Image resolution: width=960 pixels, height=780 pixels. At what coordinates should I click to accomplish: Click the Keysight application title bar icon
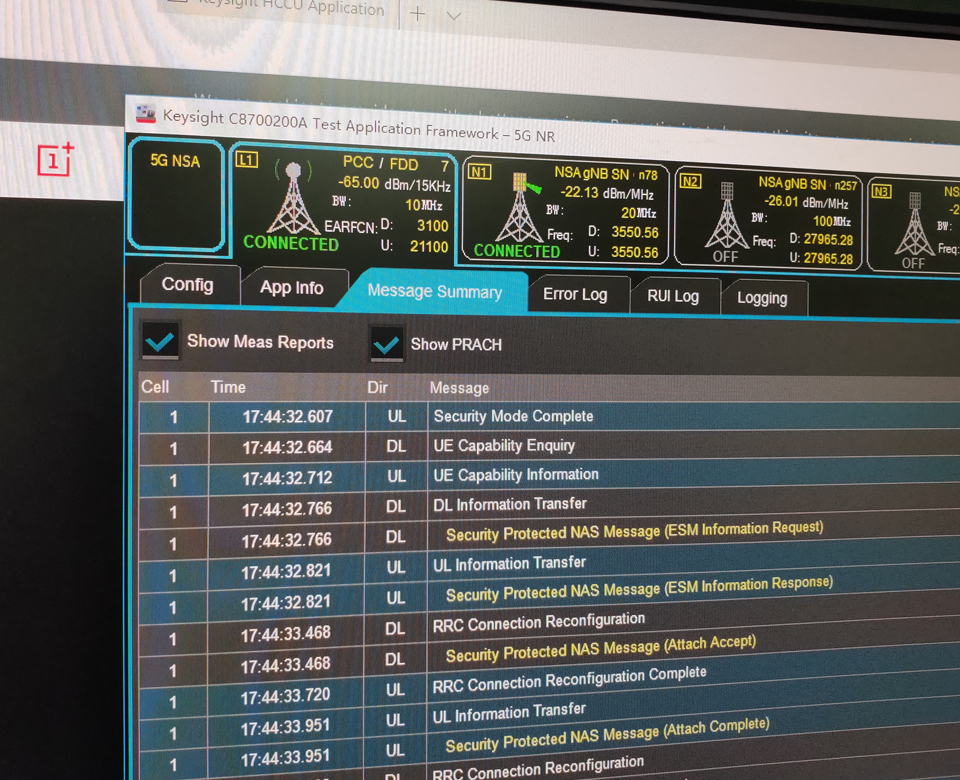(x=146, y=114)
